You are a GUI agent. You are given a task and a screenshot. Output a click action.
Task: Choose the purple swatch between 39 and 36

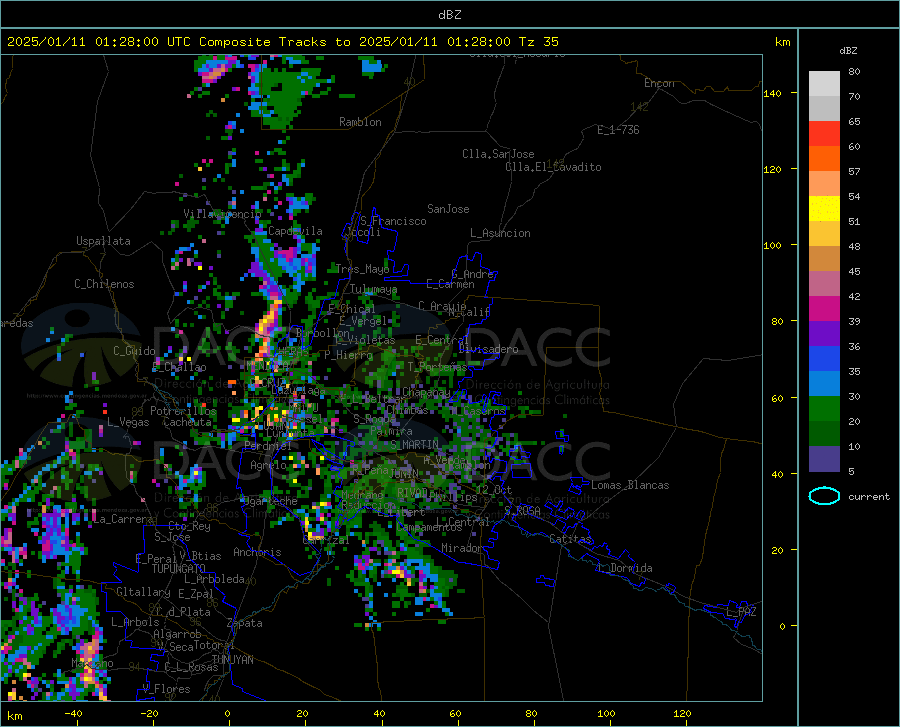point(824,334)
